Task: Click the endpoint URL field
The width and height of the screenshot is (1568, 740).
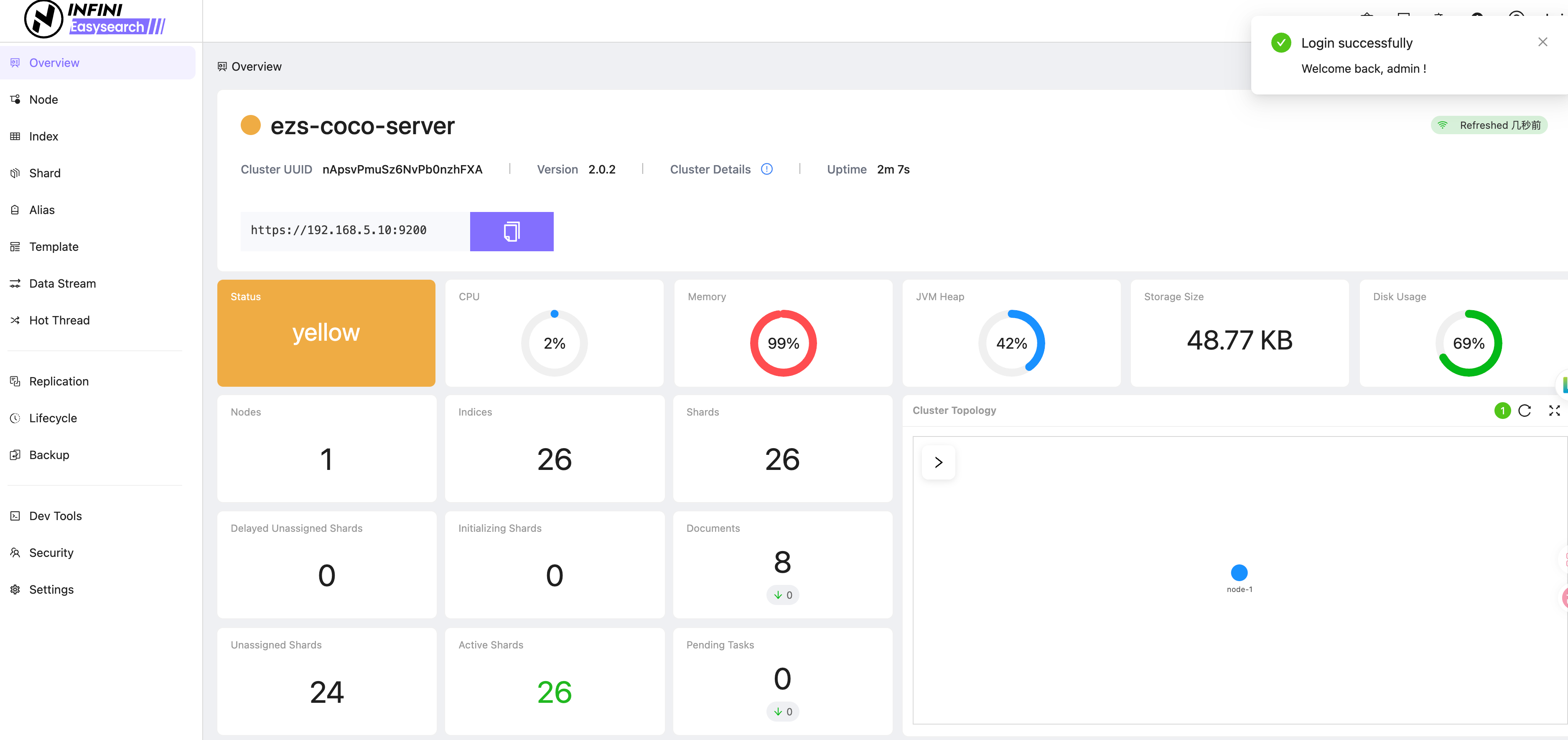Action: [x=355, y=231]
